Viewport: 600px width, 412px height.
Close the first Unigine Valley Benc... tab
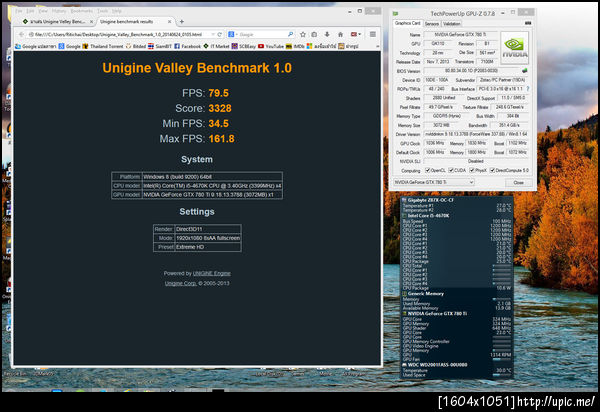91,22
